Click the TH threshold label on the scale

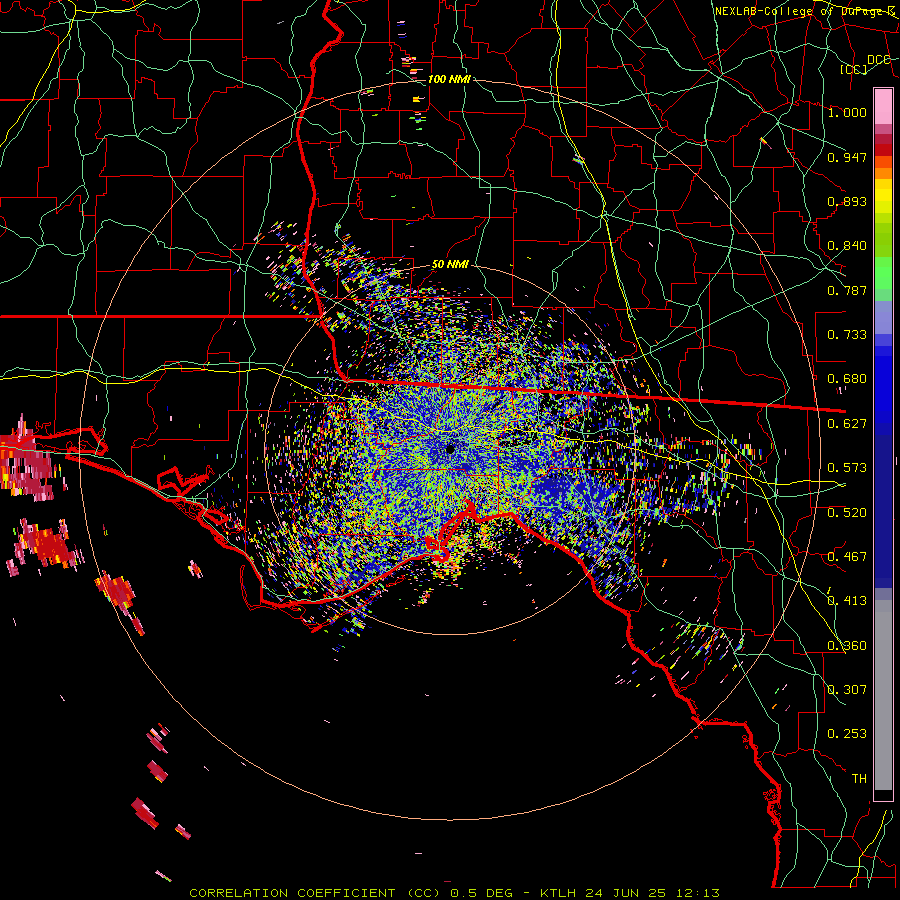(x=859, y=779)
